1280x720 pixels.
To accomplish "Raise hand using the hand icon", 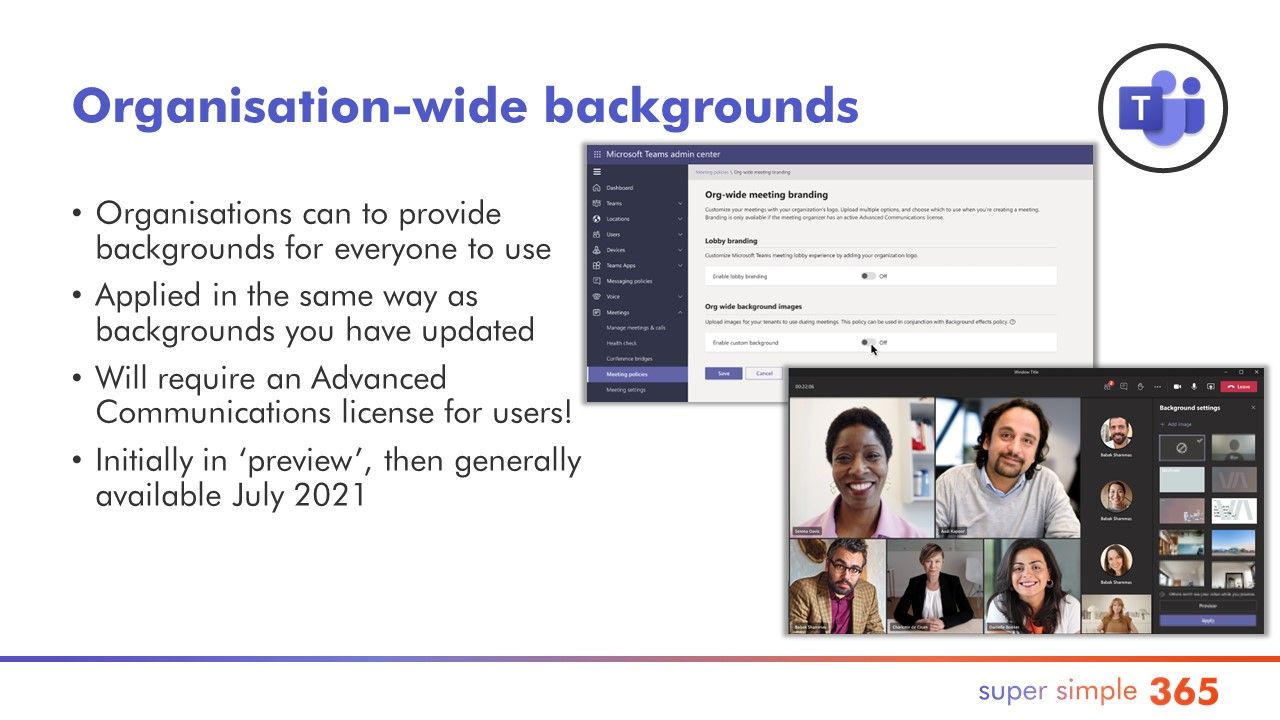I will (1140, 387).
